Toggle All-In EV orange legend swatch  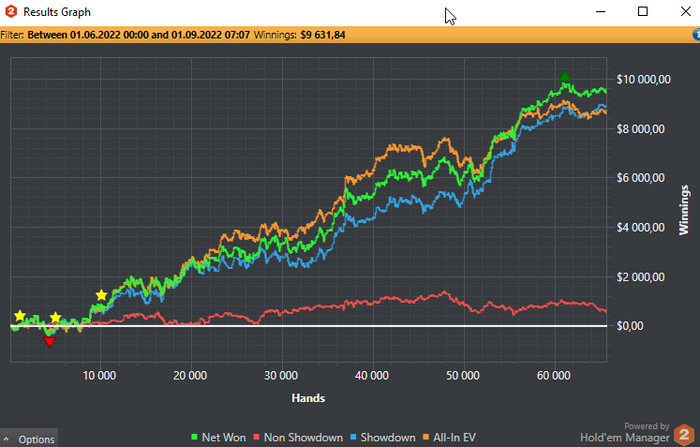pyautogui.click(x=425, y=437)
